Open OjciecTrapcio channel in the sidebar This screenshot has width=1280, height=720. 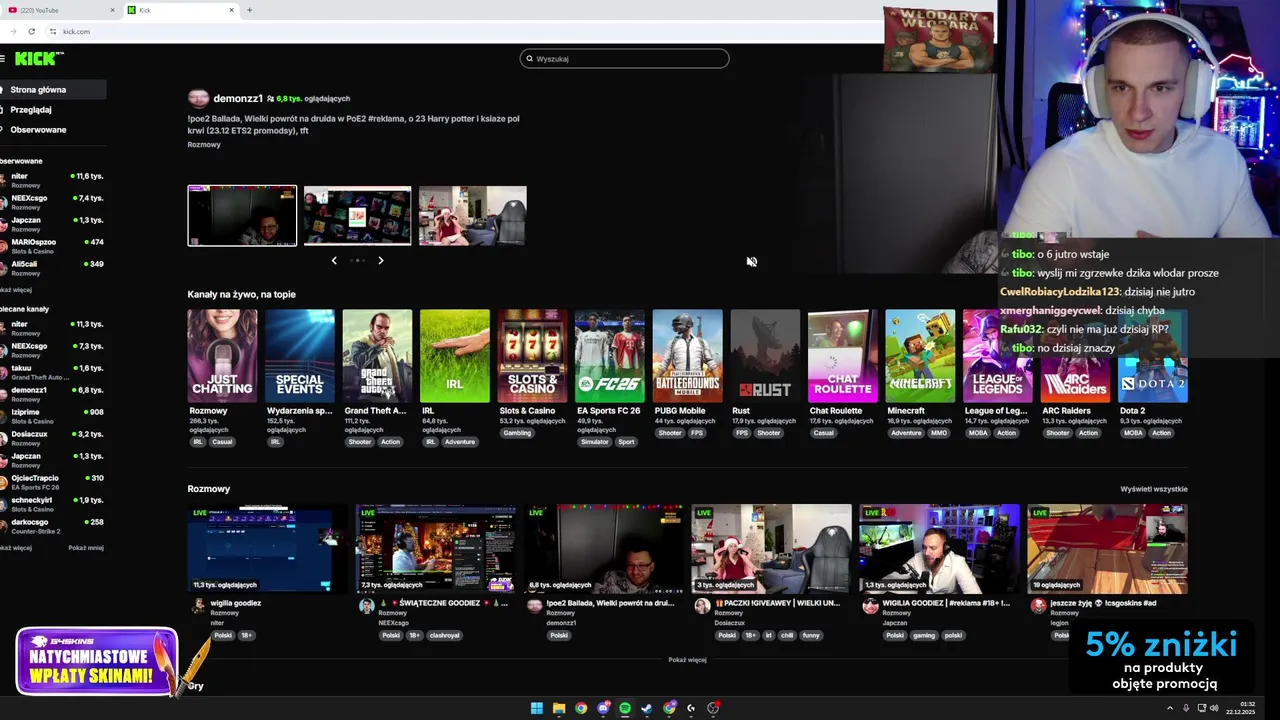point(53,482)
